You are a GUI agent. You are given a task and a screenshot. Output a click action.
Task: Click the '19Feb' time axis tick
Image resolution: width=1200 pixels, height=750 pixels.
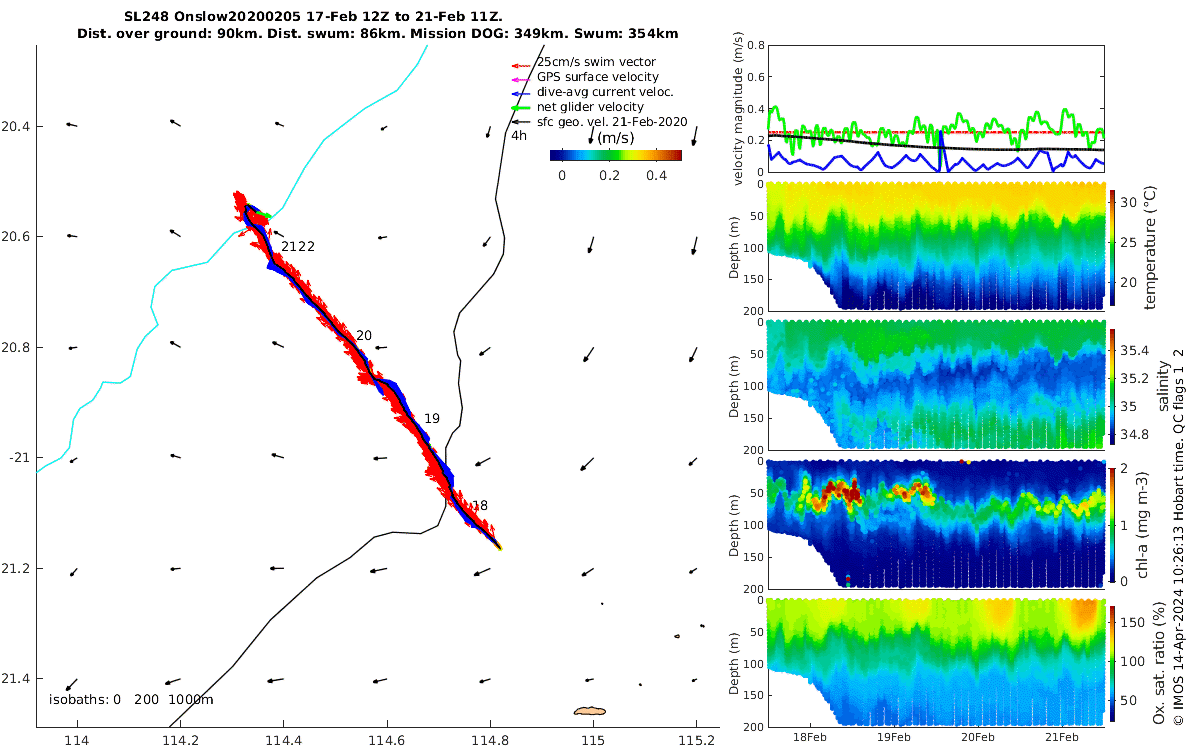[x=893, y=738]
